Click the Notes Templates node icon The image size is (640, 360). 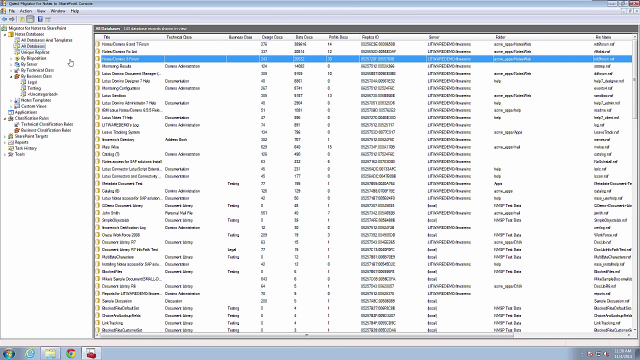(x=17, y=100)
